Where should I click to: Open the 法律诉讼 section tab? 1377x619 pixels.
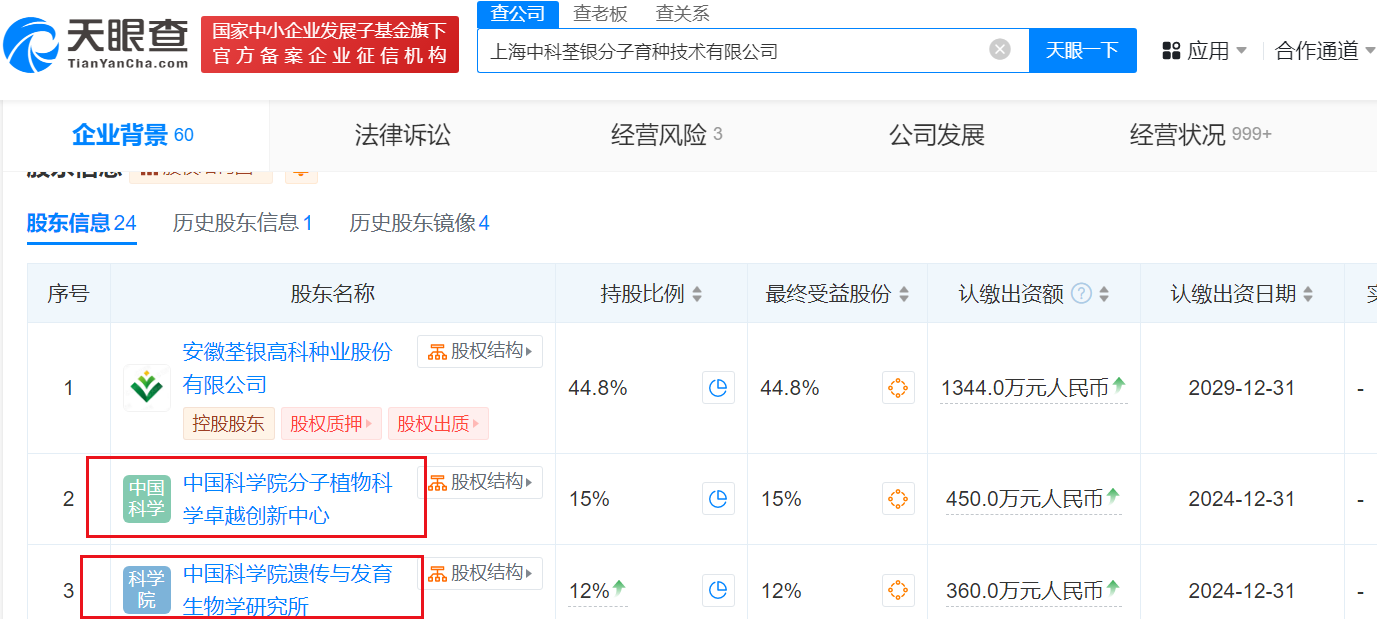pyautogui.click(x=403, y=135)
